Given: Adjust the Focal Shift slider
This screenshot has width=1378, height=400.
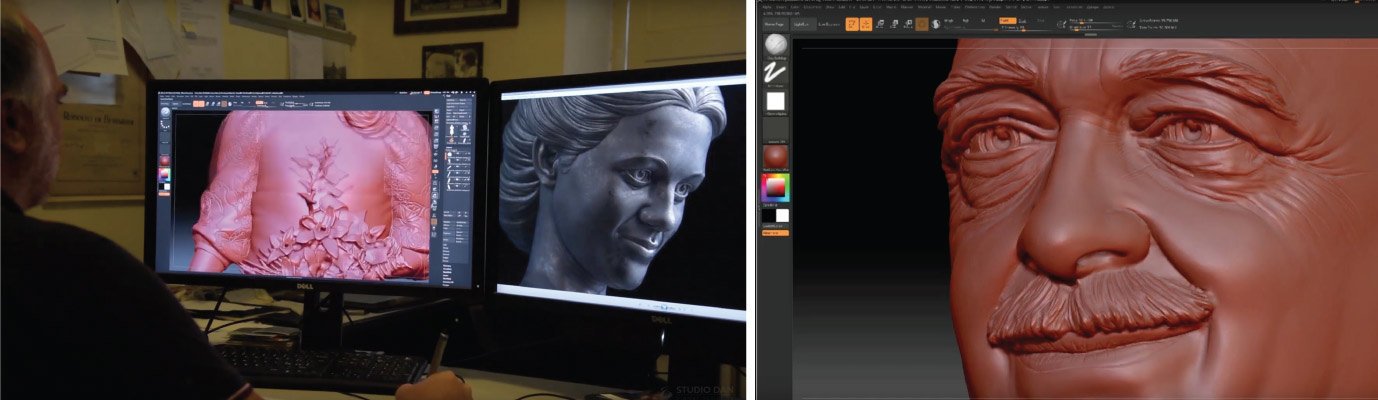Looking at the screenshot, I should [x=1095, y=20].
